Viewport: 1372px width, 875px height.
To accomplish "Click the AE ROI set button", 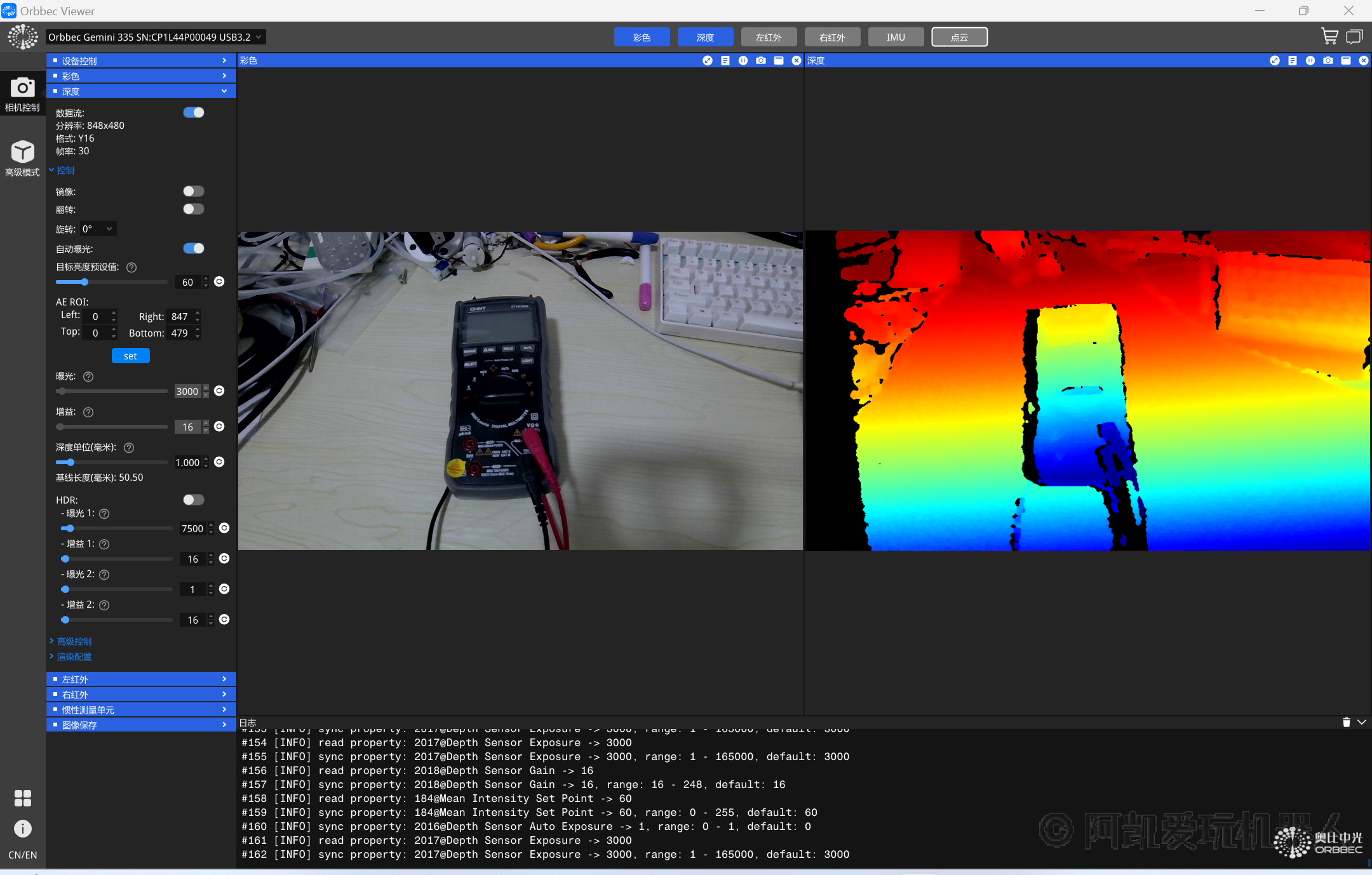I will point(130,356).
